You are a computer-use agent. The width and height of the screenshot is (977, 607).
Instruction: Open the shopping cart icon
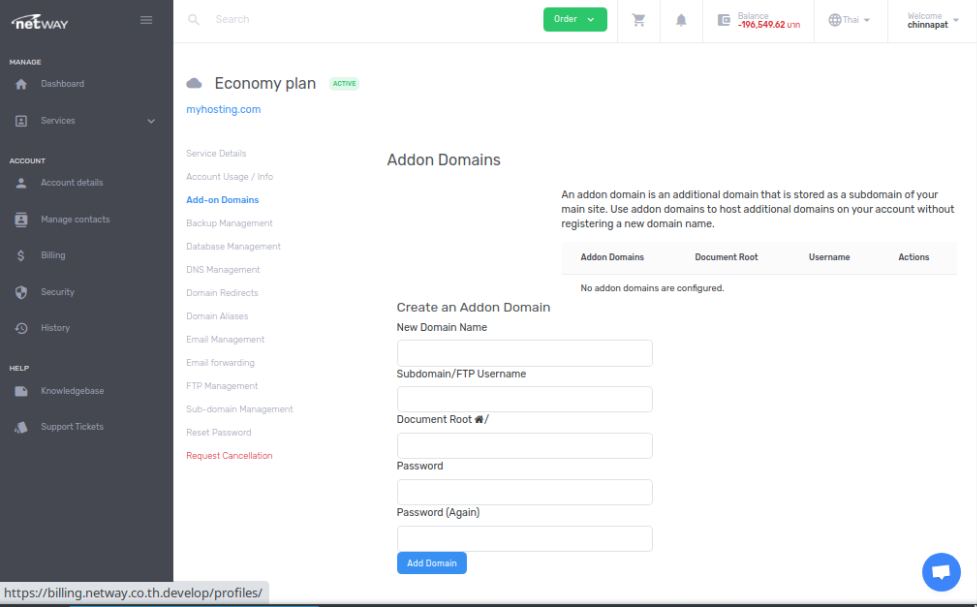point(638,20)
